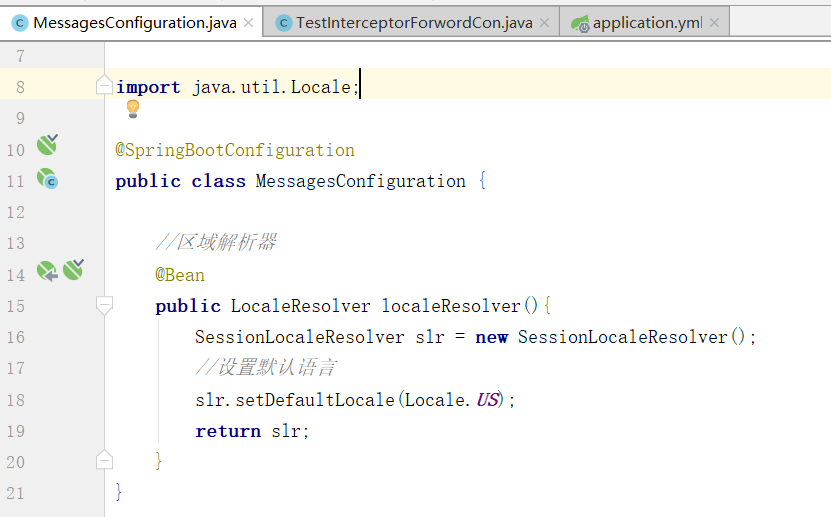Close the application.yml tab
Viewport: 831px width, 517px height.
pyautogui.click(x=714, y=23)
